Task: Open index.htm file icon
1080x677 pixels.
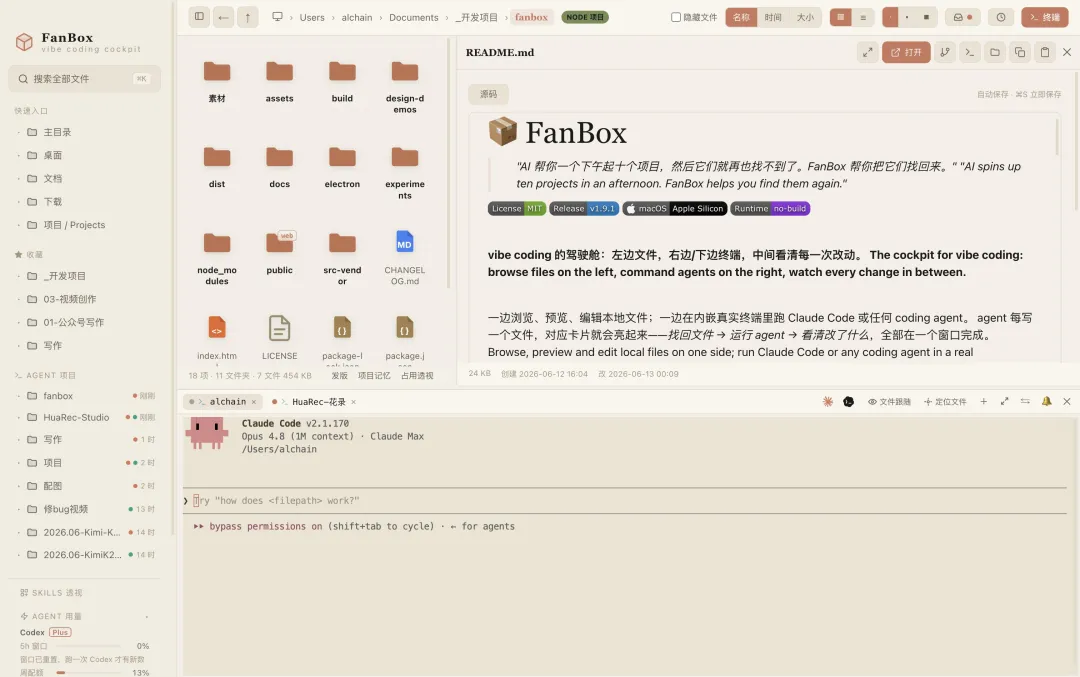Action: pyautogui.click(x=217, y=328)
